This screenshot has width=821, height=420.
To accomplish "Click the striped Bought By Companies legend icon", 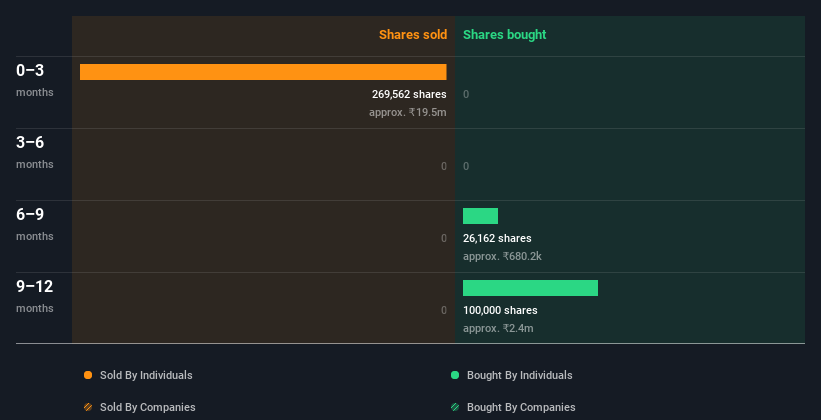I will [455, 407].
